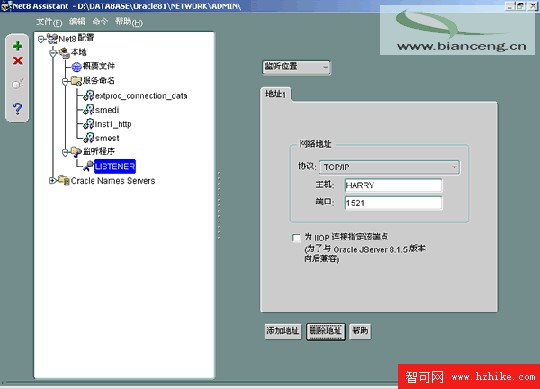
Task: Select the inst1_http tree entry
Action: coord(113,124)
